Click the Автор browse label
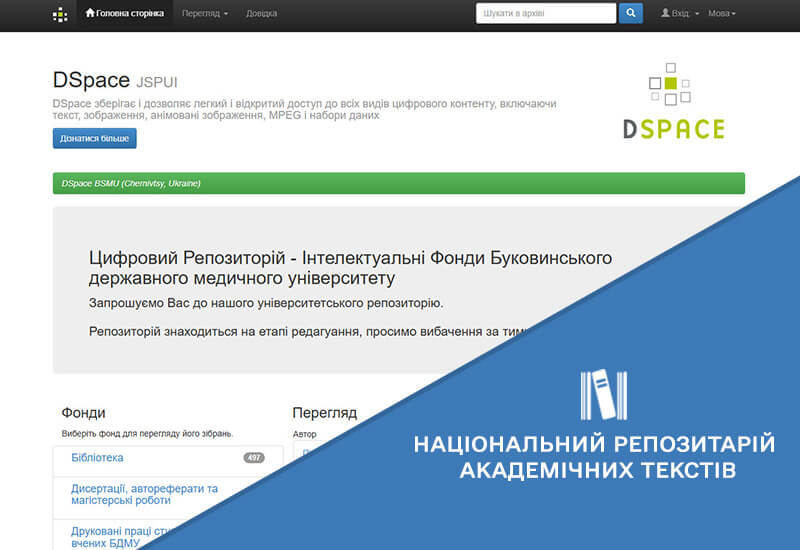800x550 pixels. coord(305,434)
